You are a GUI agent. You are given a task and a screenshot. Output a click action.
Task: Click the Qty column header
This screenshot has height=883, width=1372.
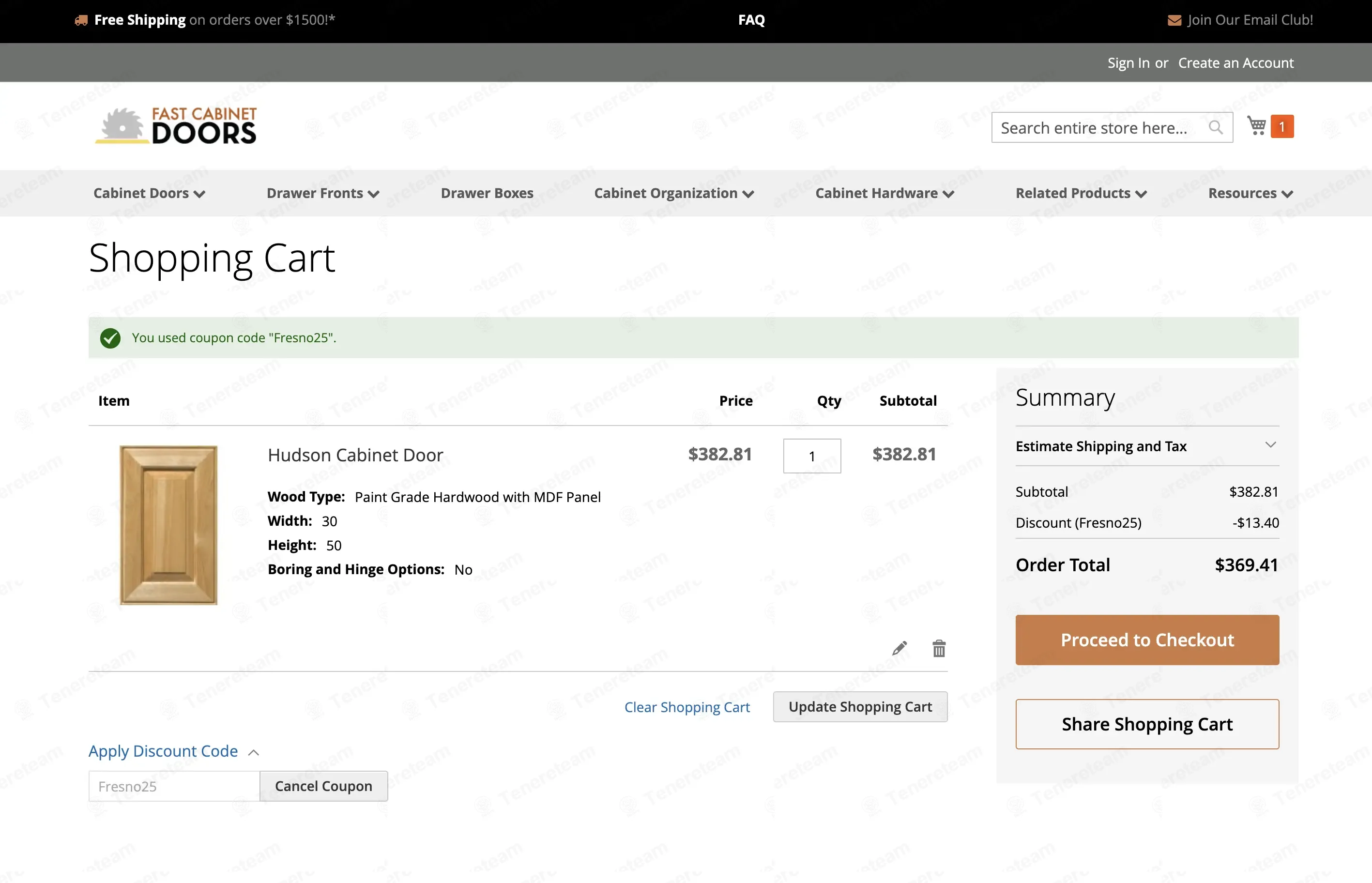828,401
